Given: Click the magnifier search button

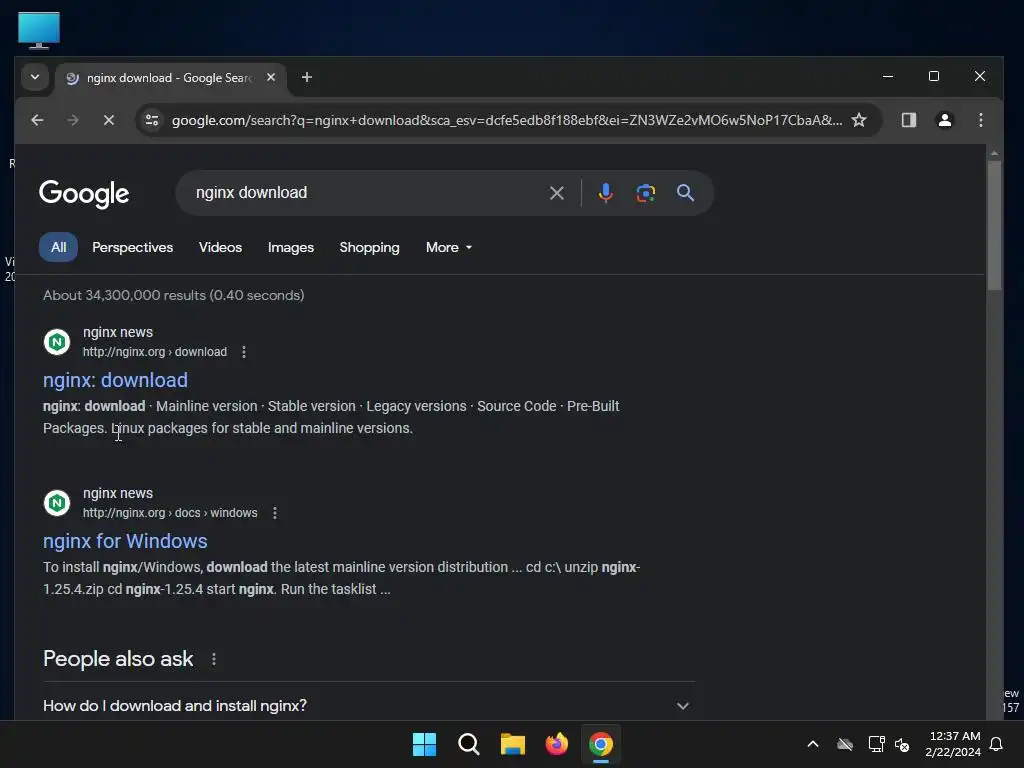Looking at the screenshot, I should point(685,193).
